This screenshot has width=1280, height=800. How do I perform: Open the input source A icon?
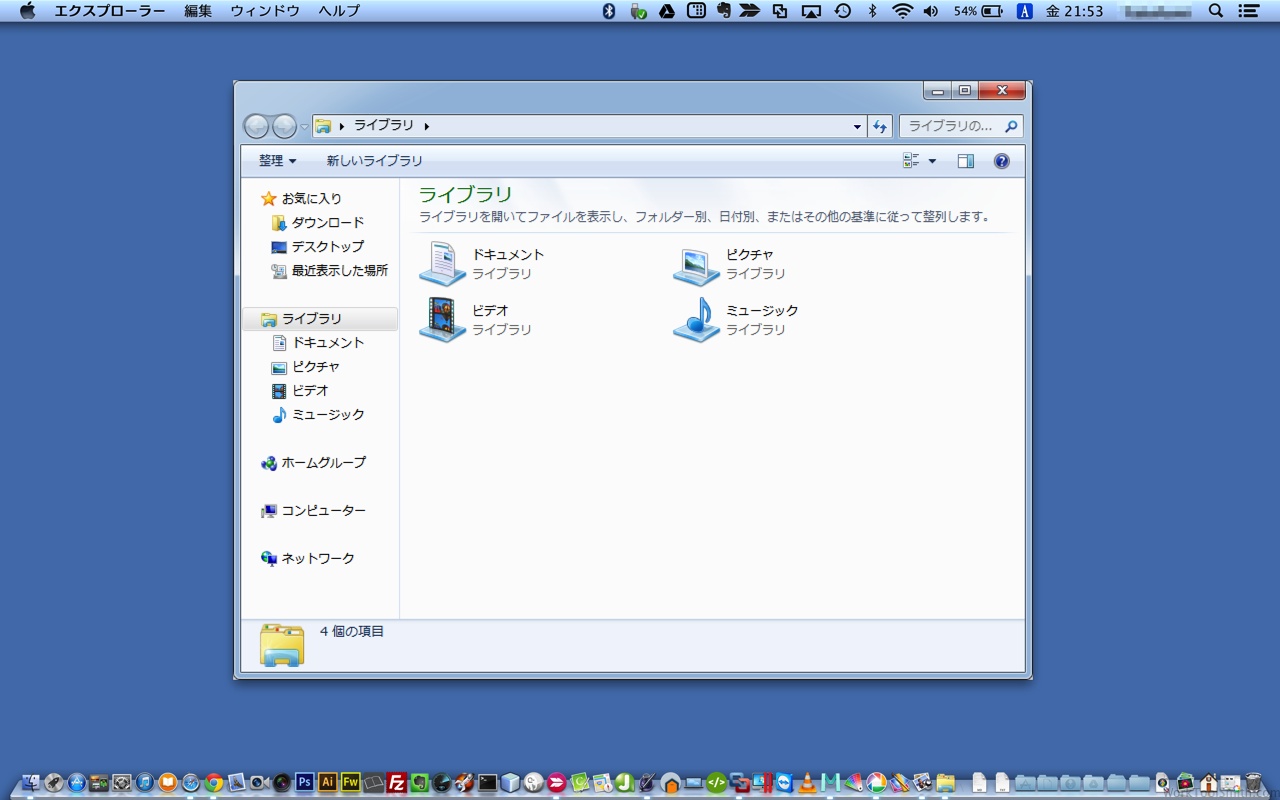[x=1024, y=11]
